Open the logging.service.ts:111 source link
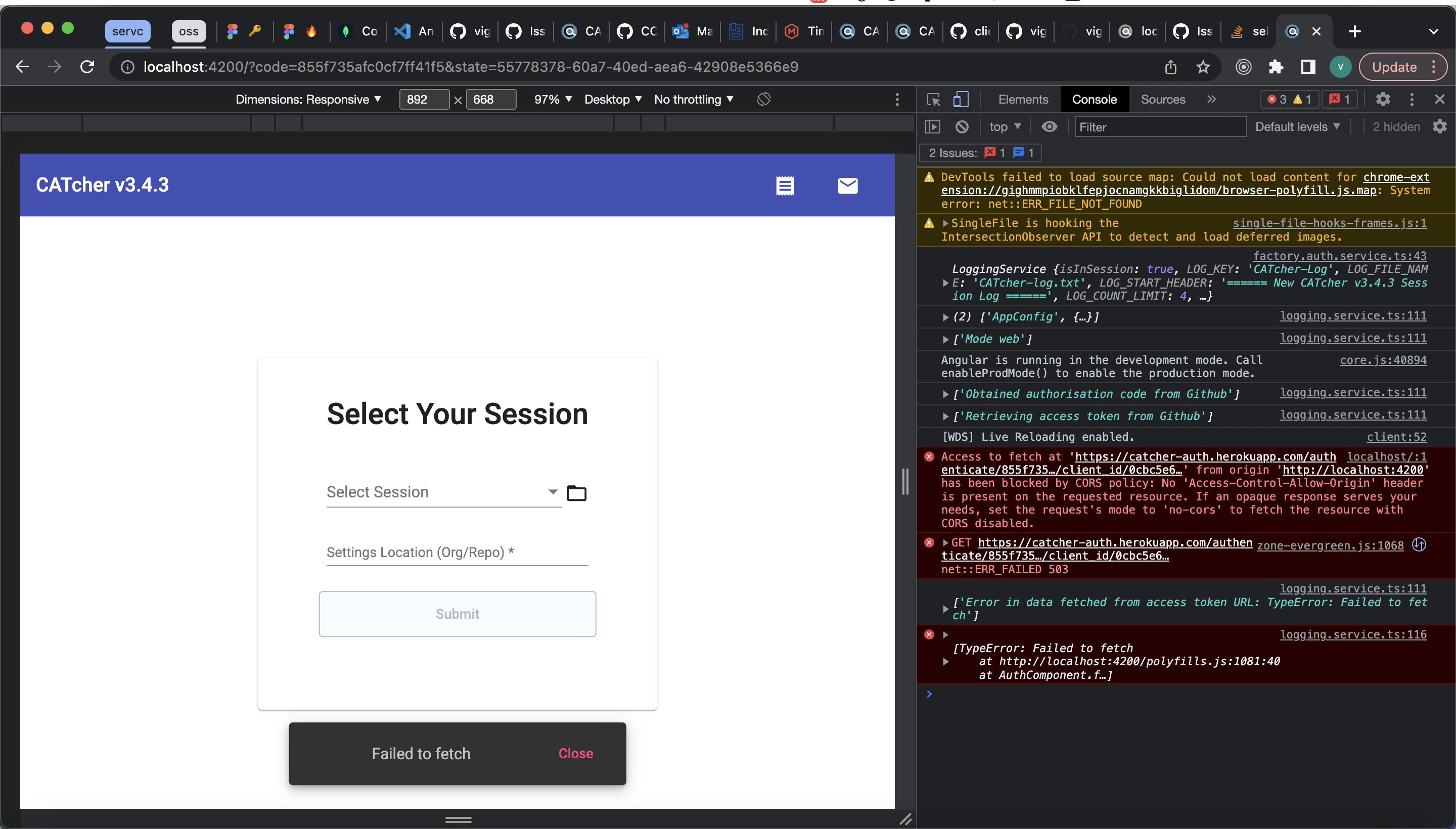This screenshot has width=1456, height=829. tap(1353, 315)
